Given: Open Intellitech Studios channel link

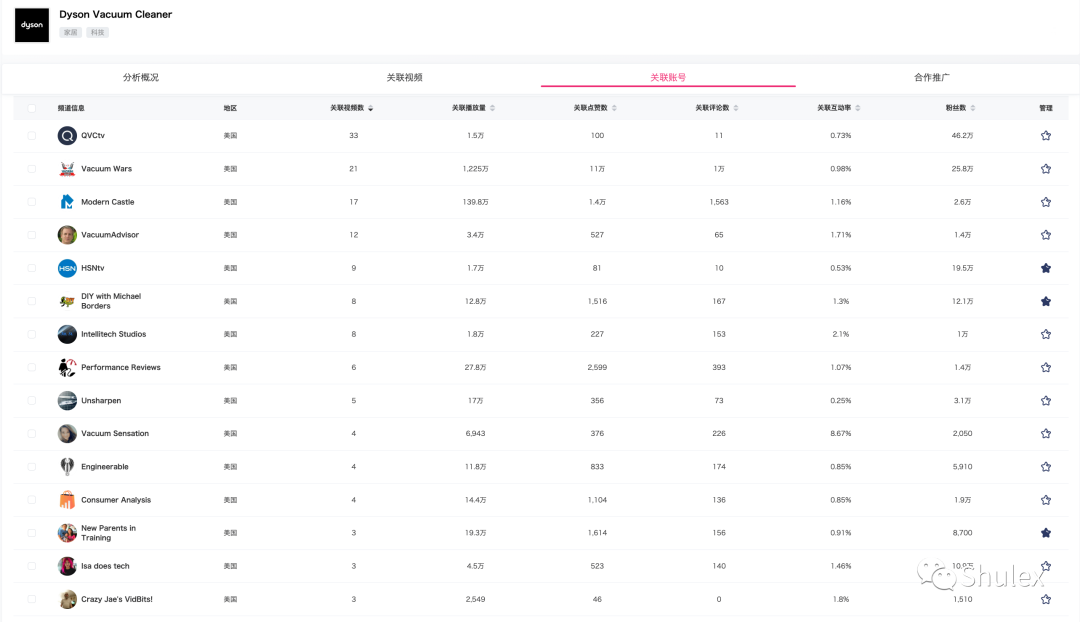Looking at the screenshot, I should (x=114, y=334).
